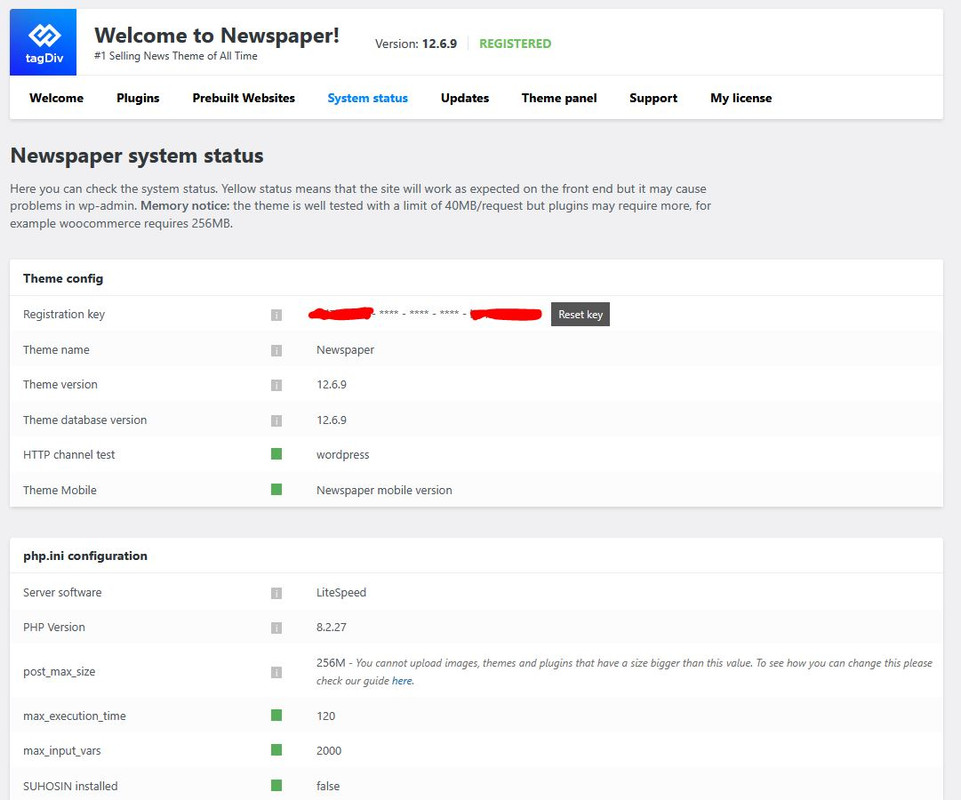Image resolution: width=961 pixels, height=800 pixels.
Task: Open info icon for post_max_size
Action: point(276,672)
